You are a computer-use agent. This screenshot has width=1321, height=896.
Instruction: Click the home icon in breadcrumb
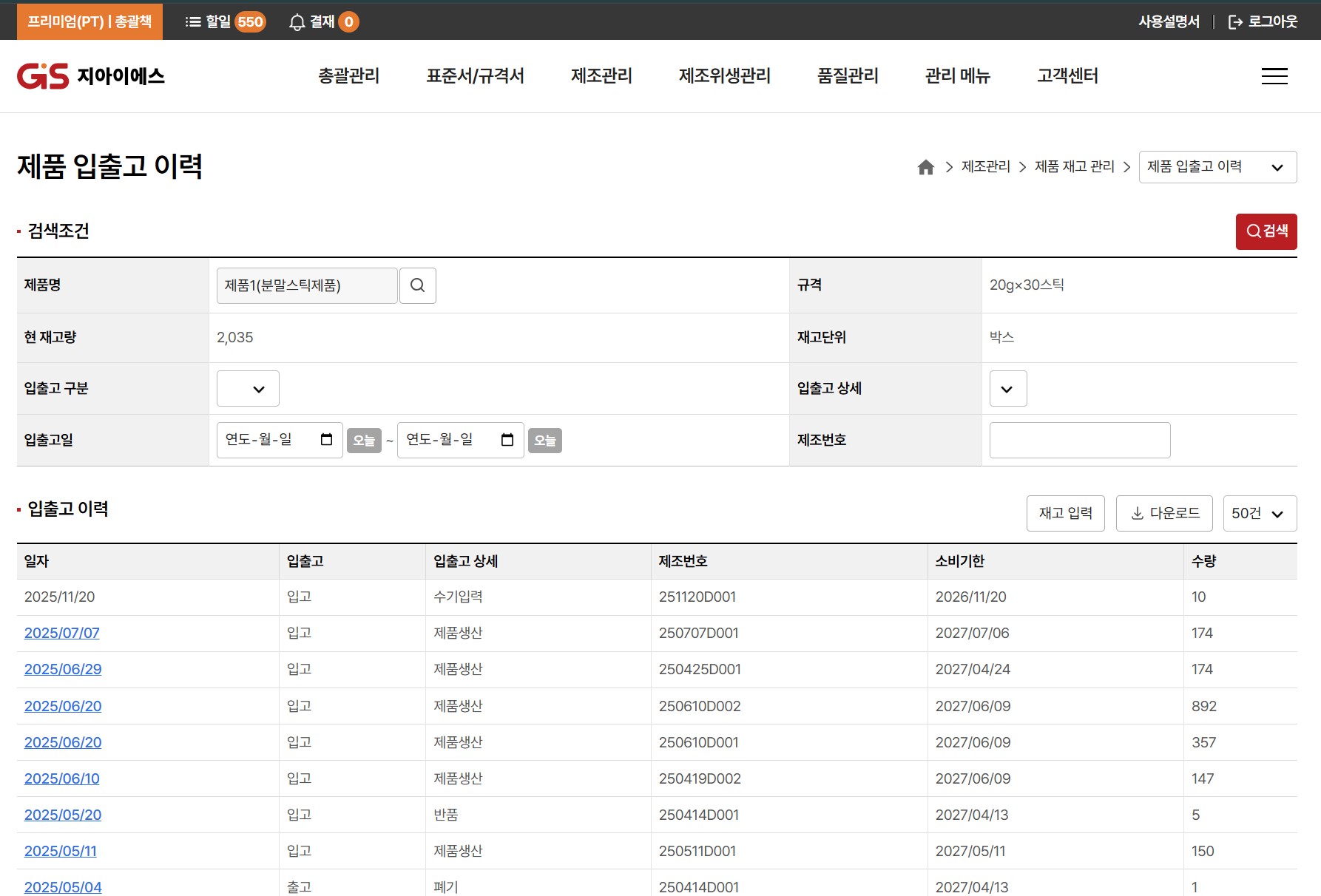[925, 167]
